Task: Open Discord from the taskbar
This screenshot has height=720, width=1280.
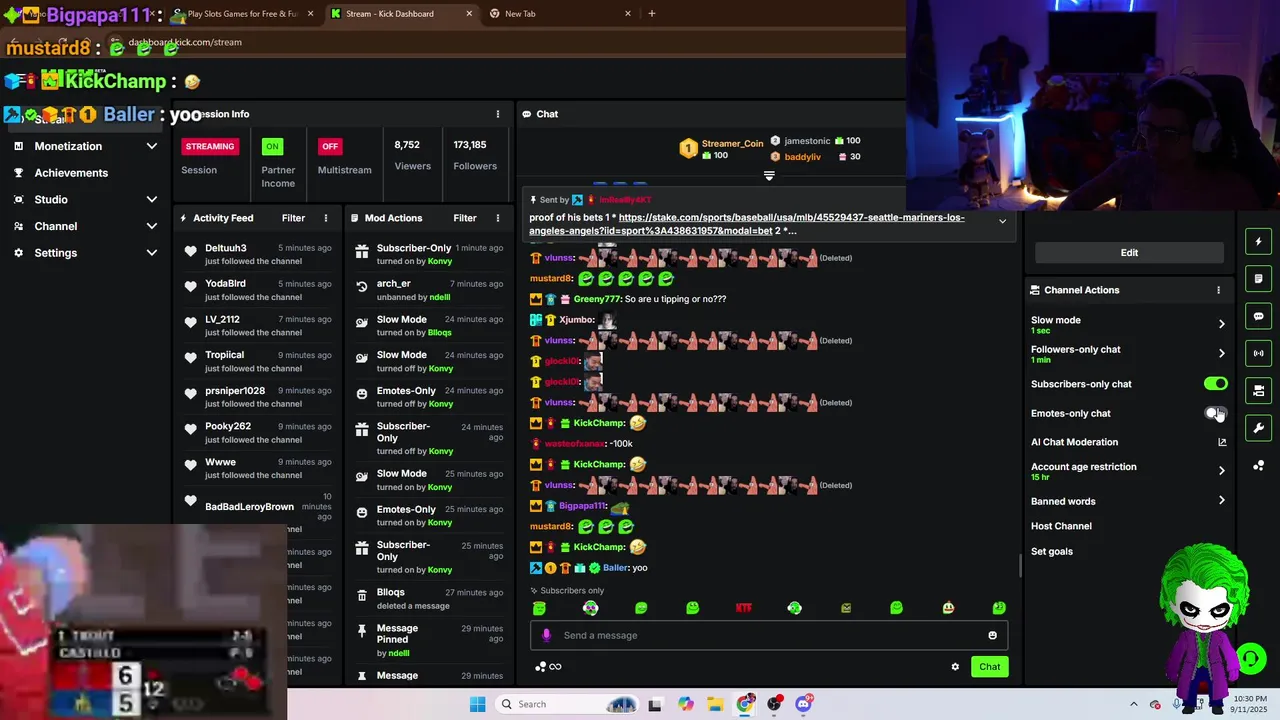Action: pos(803,704)
